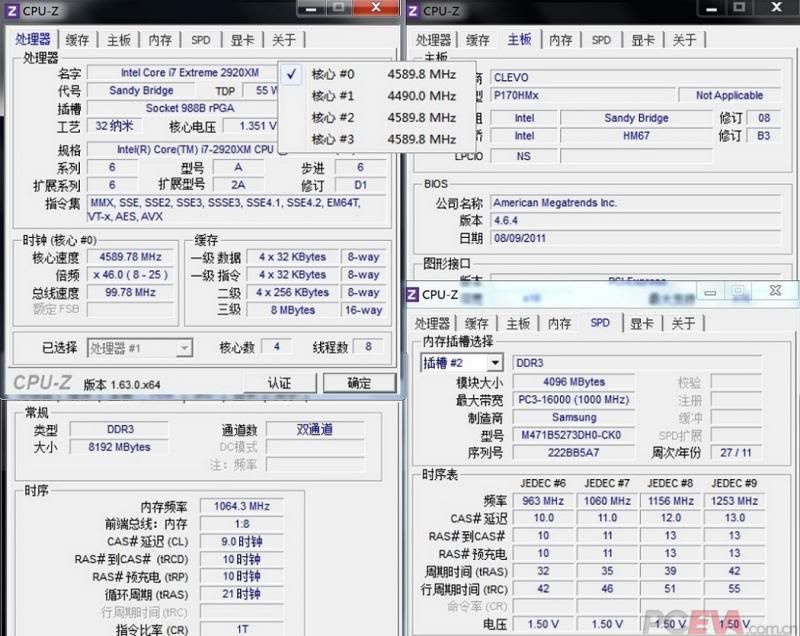This screenshot has width=800, height=636.
Task: Click the BIOS version value 4.6.4
Action: pyautogui.click(x=635, y=220)
